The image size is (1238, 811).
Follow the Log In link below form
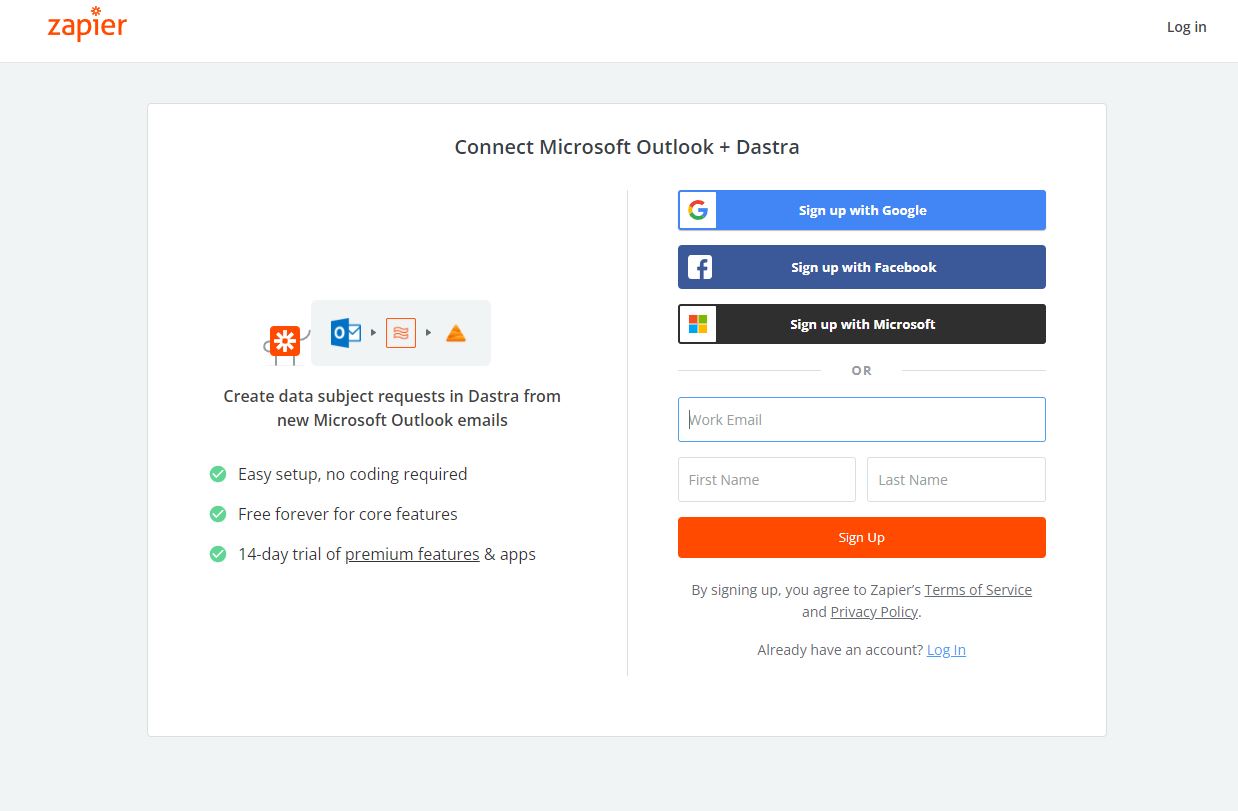click(946, 650)
